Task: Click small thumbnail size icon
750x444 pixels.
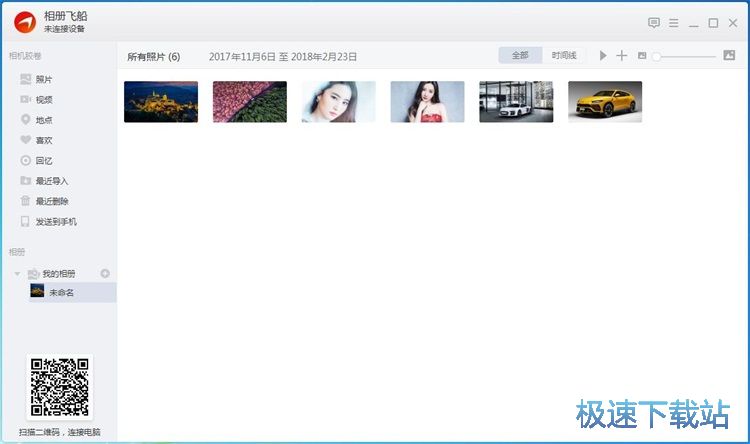Action: pos(642,56)
